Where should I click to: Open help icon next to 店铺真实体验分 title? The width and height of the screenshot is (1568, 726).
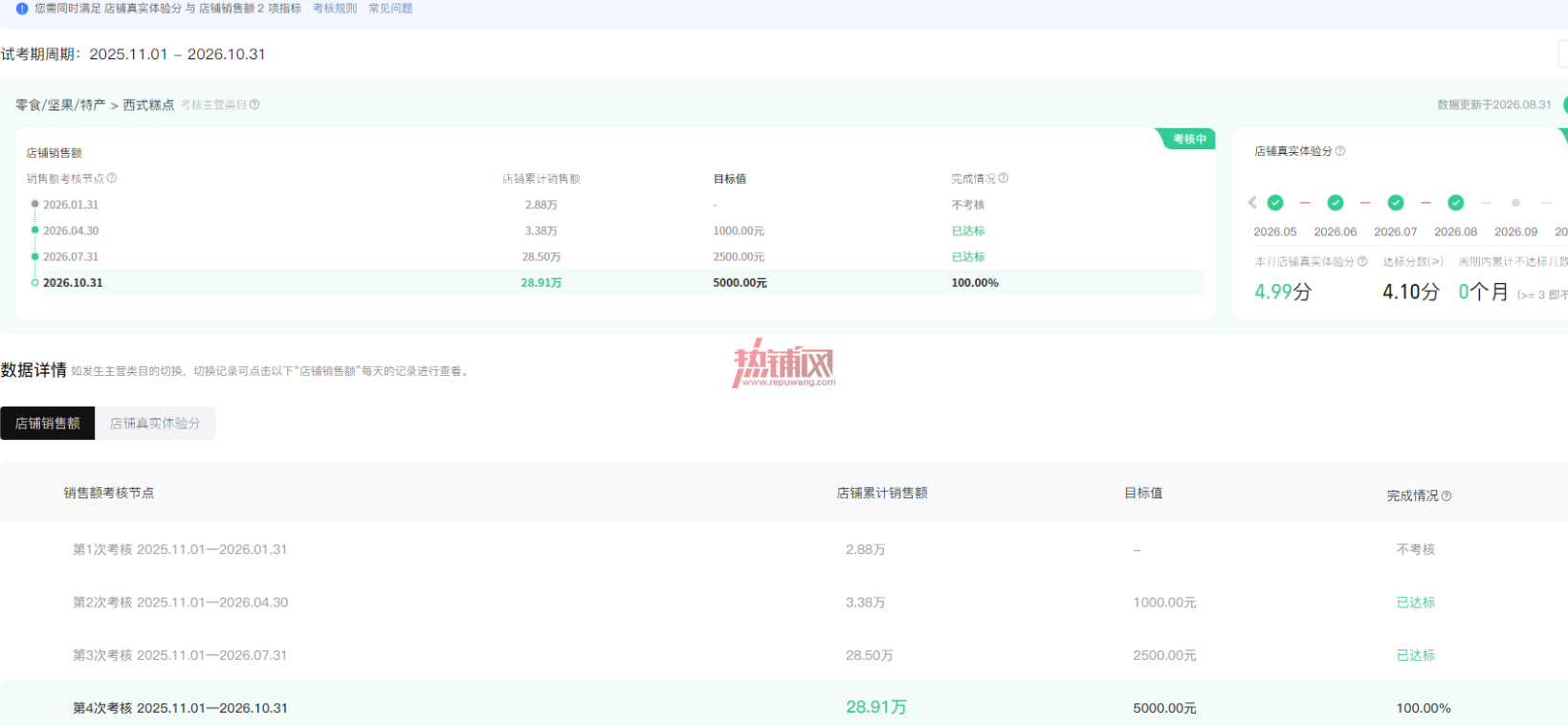point(1340,151)
